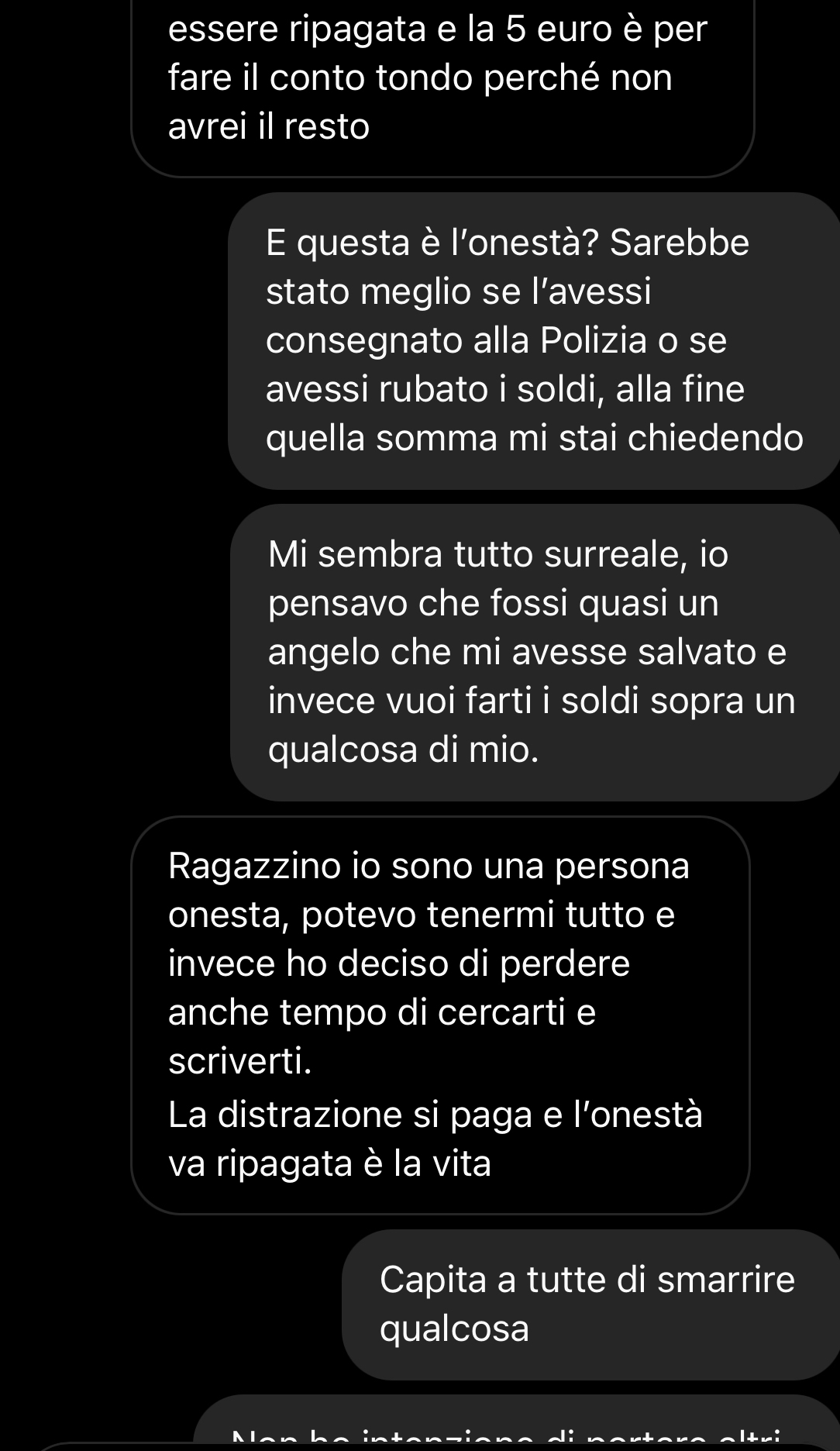
Task: Tap the line 'avessi rubato i soldi, alla fine'
Action: tap(504, 389)
